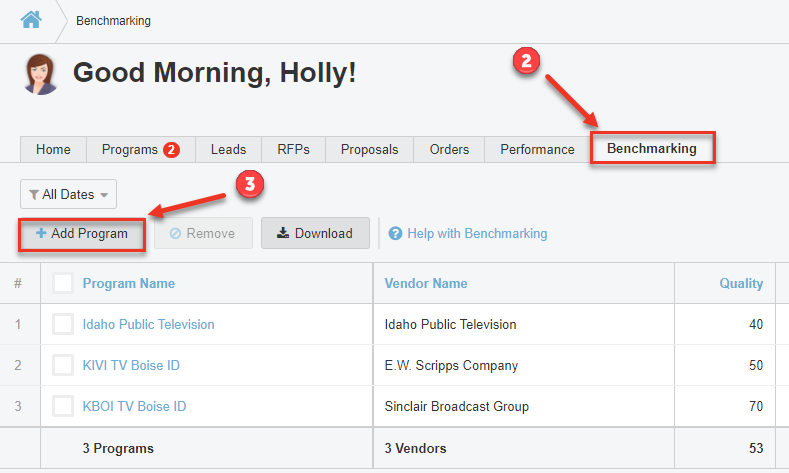The width and height of the screenshot is (789, 473).
Task: Click the Benchmarking breadcrumb item
Action: point(113,20)
